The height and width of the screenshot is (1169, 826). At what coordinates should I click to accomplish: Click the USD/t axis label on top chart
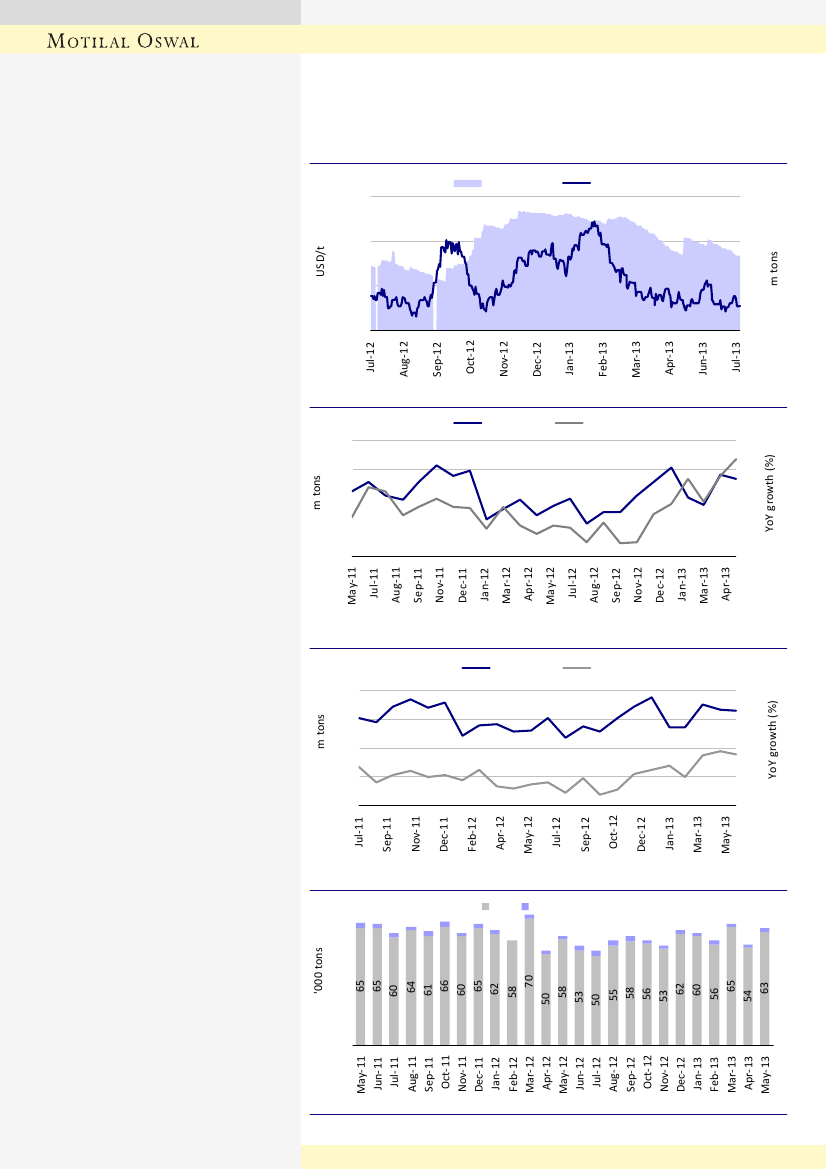[321, 261]
